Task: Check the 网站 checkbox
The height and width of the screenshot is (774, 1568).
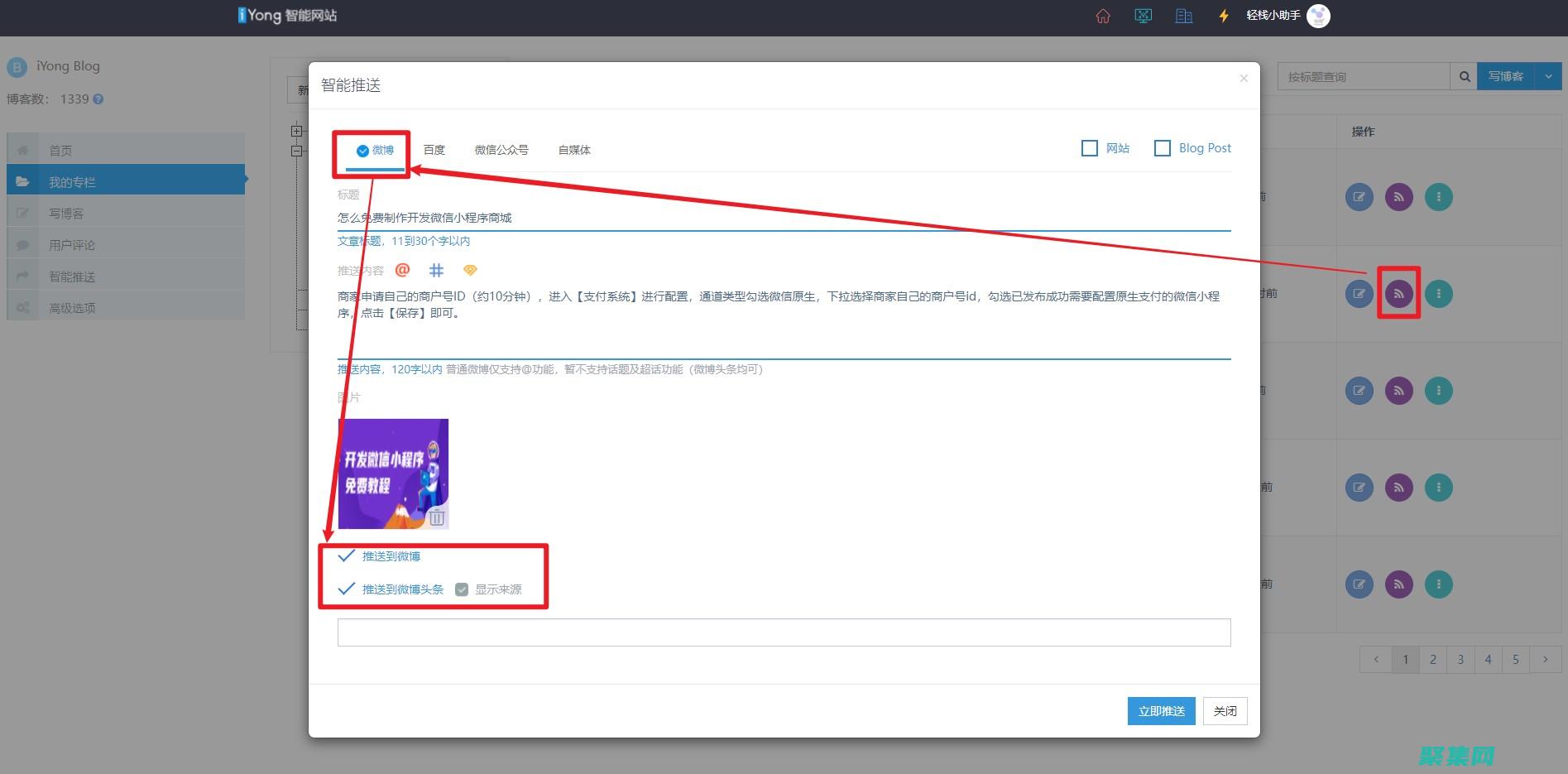Action: pos(1090,148)
